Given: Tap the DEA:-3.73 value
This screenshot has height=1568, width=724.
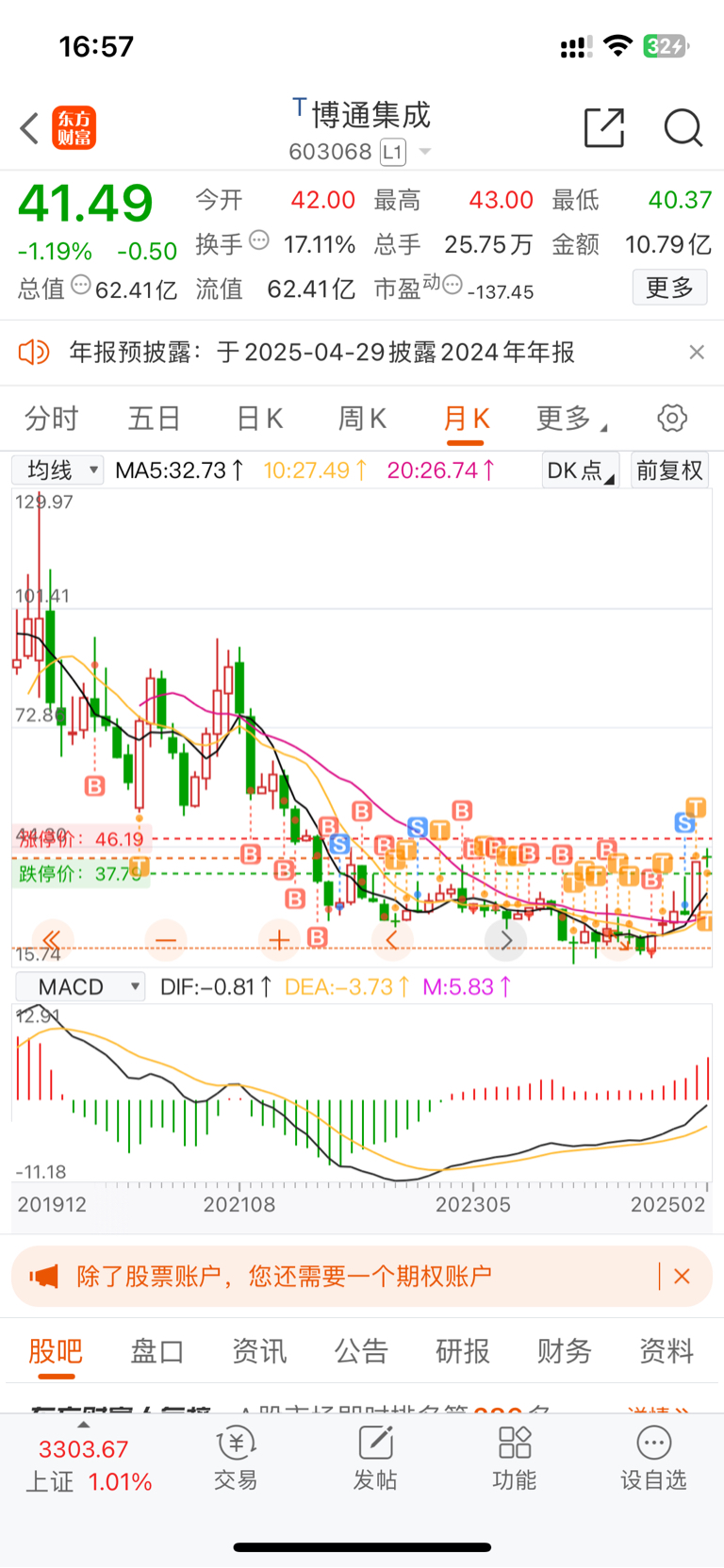Looking at the screenshot, I should point(347,986).
